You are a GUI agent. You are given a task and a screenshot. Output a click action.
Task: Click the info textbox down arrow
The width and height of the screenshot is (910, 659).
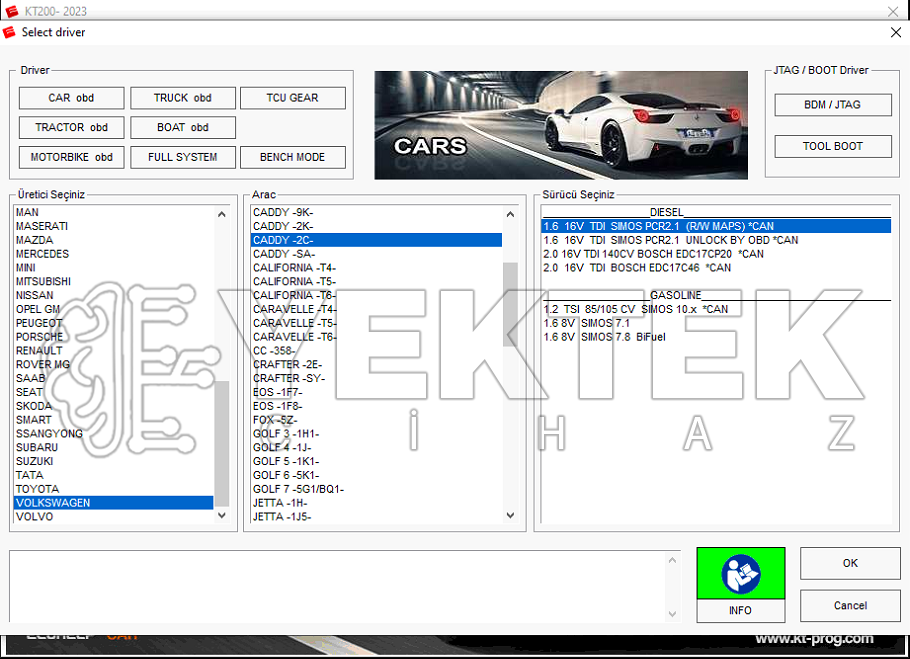pyautogui.click(x=672, y=614)
